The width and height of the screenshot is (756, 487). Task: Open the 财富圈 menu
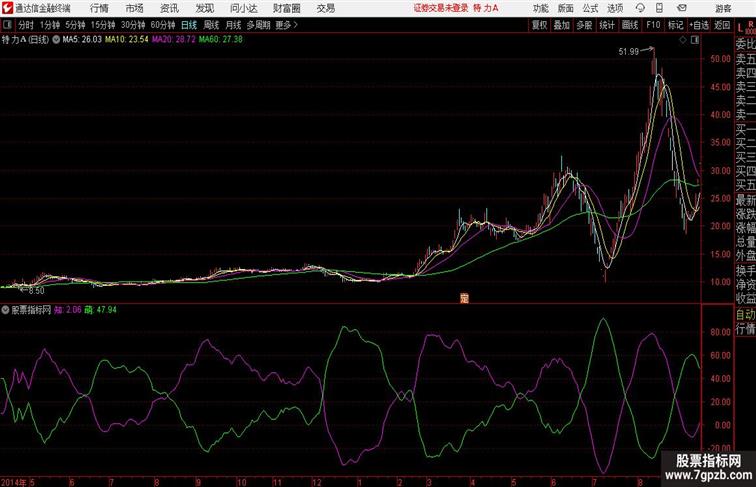tap(287, 8)
